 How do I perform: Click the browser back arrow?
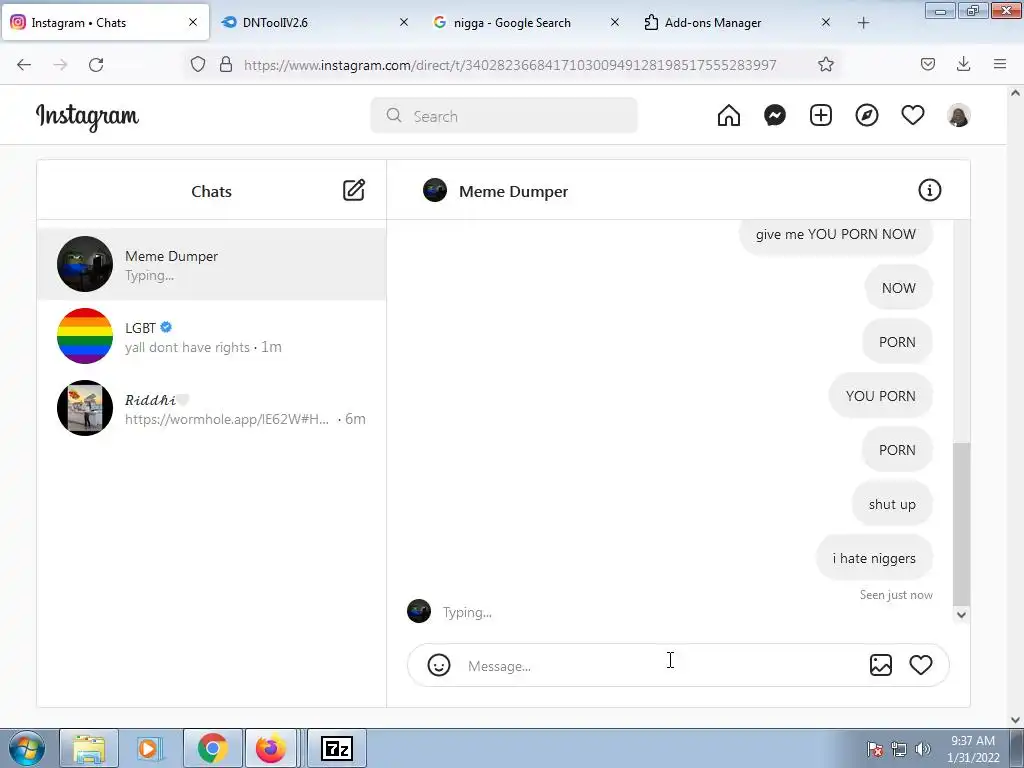pyautogui.click(x=24, y=65)
